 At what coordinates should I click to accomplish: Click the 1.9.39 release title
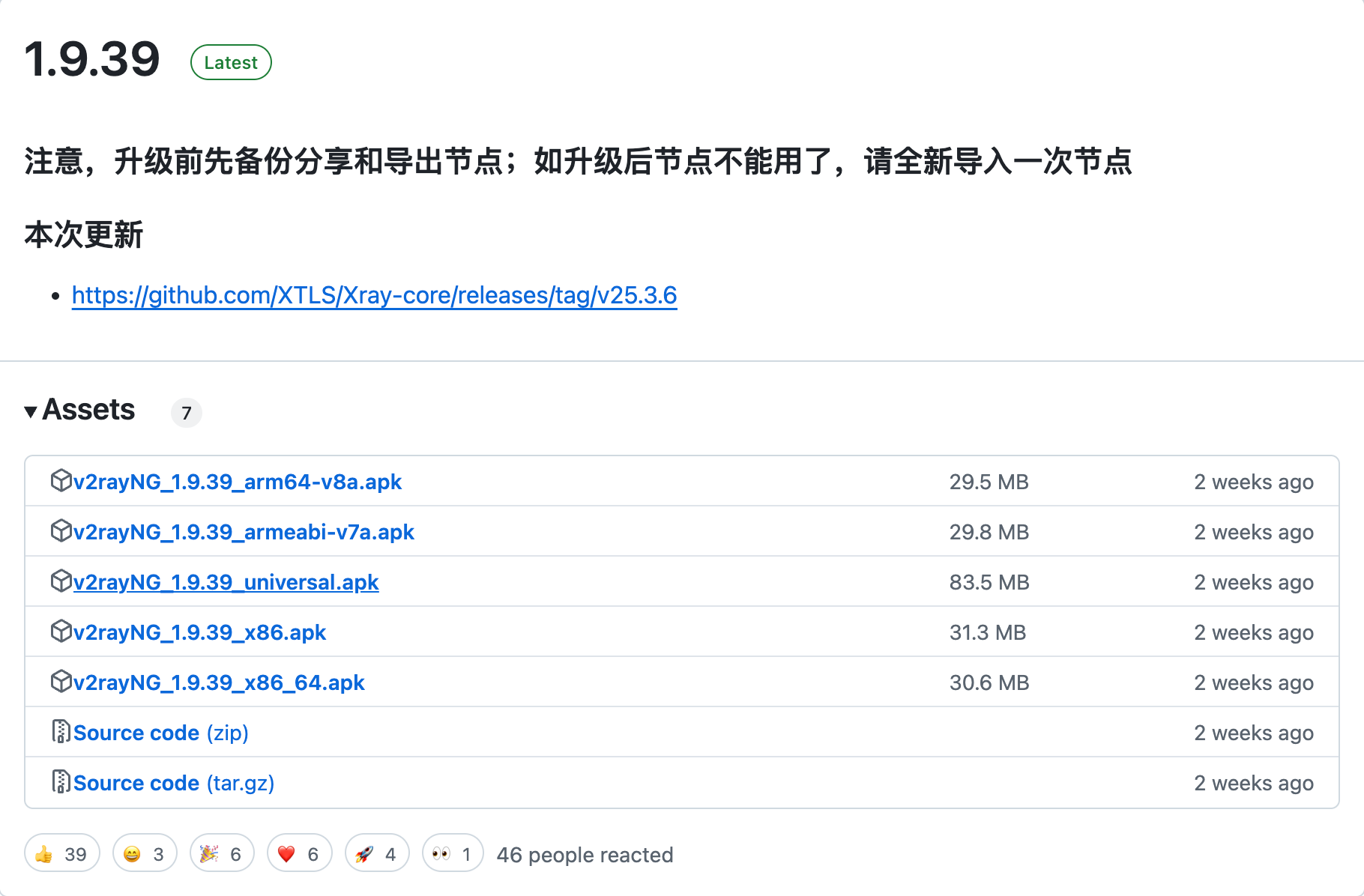point(92,59)
